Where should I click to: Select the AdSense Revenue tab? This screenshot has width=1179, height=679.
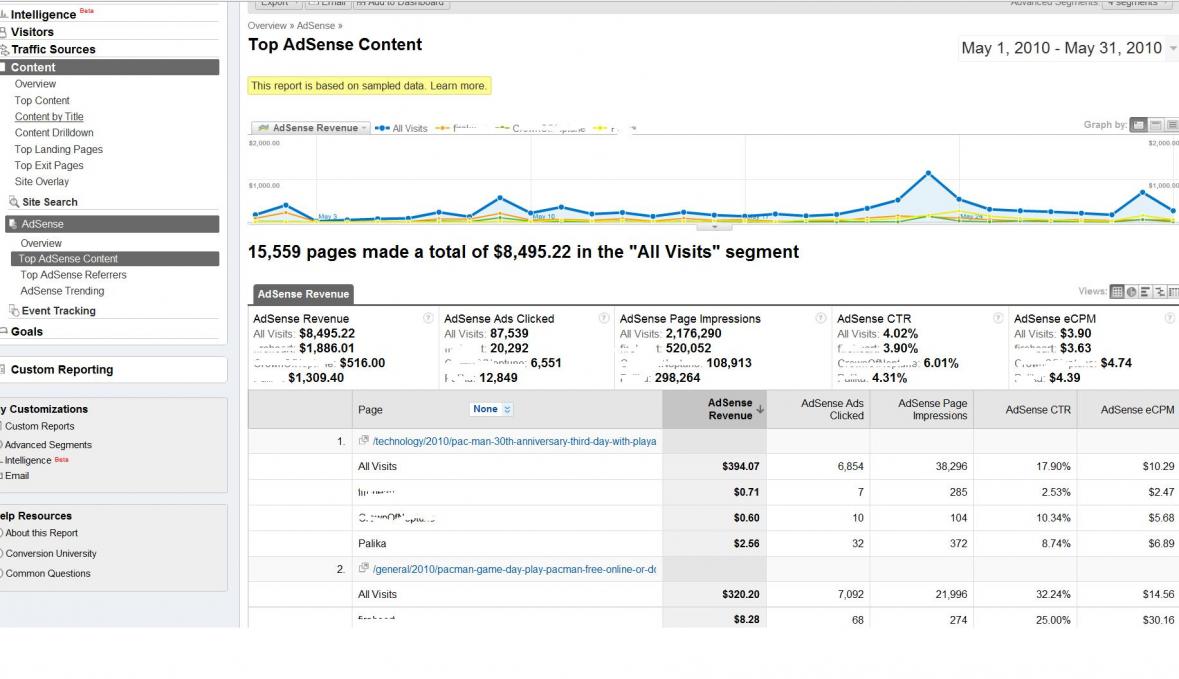tap(301, 294)
